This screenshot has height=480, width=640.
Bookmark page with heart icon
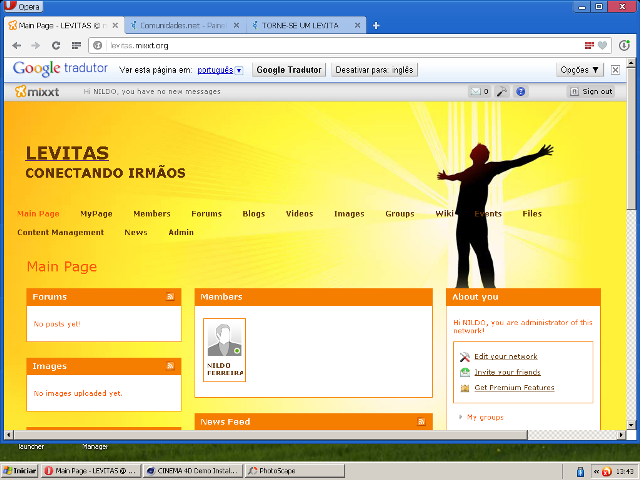click(602, 45)
